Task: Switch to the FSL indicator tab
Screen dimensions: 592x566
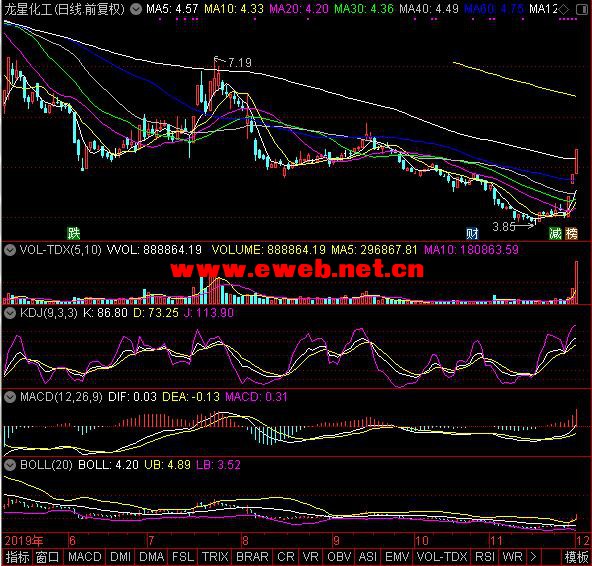Action: pos(183,557)
